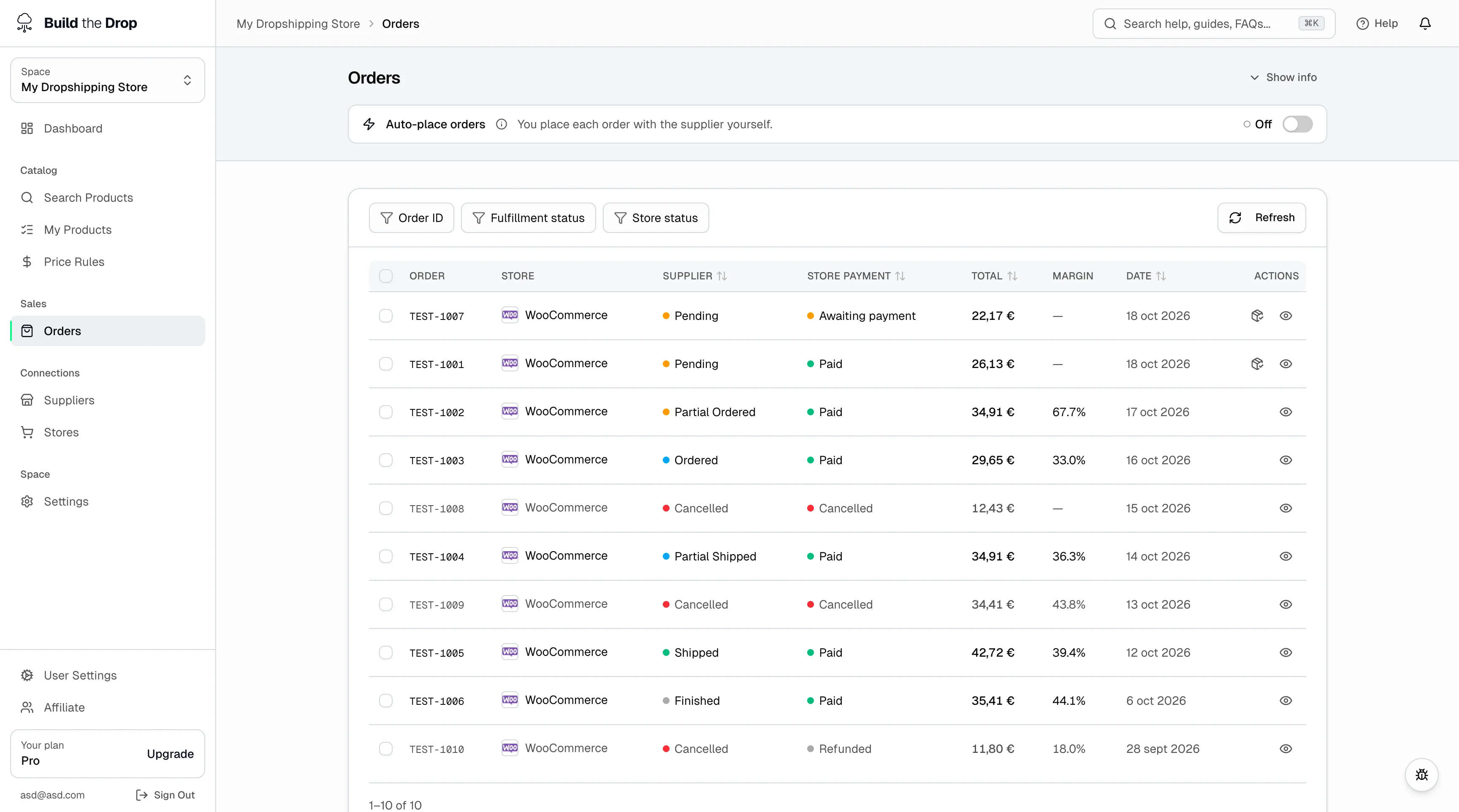Screen dimensions: 1459x812
Task: Open the bug report floating icon
Action: pyautogui.click(x=1421, y=774)
